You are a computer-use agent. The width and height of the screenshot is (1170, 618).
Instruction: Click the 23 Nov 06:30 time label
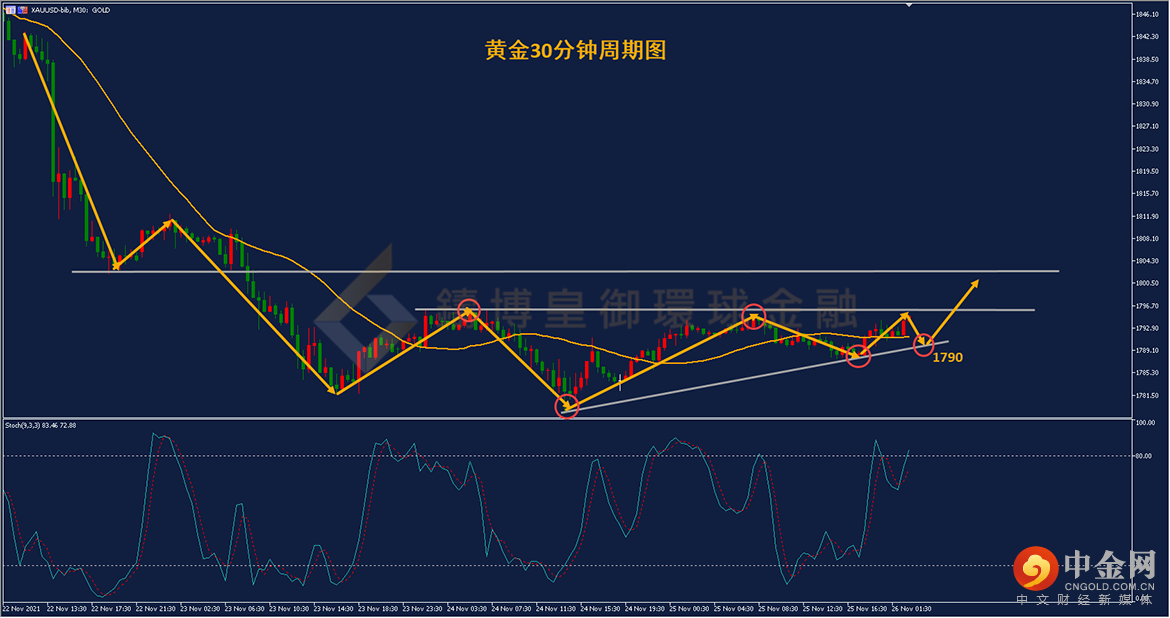click(x=245, y=609)
